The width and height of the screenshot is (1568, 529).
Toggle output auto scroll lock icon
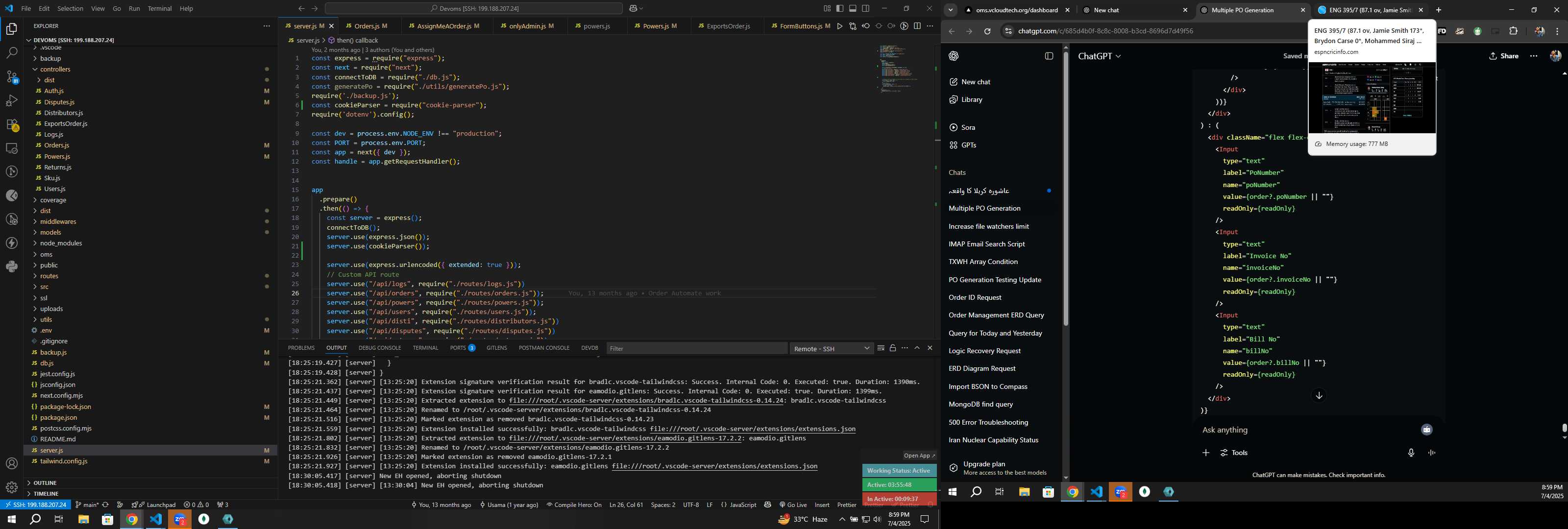[x=893, y=348]
